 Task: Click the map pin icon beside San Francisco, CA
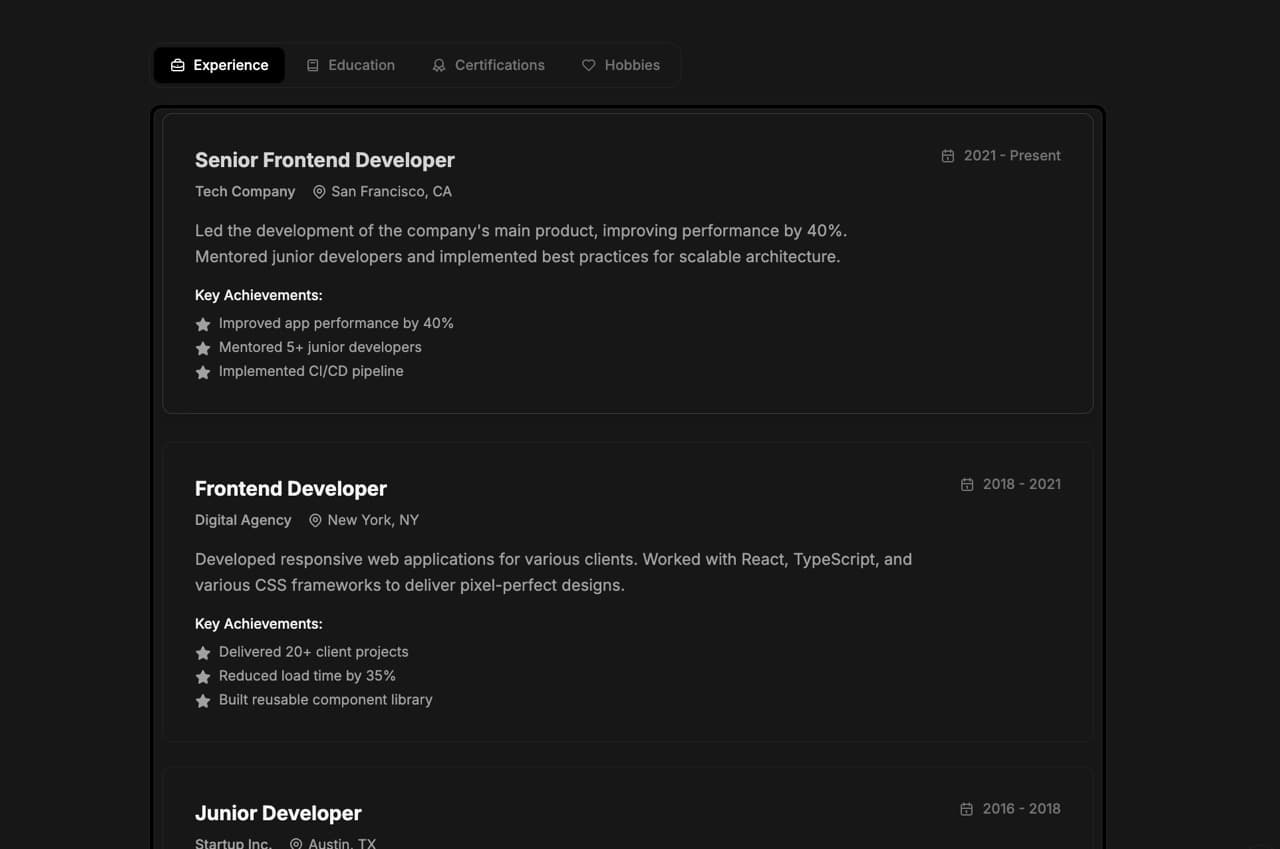pyautogui.click(x=318, y=191)
